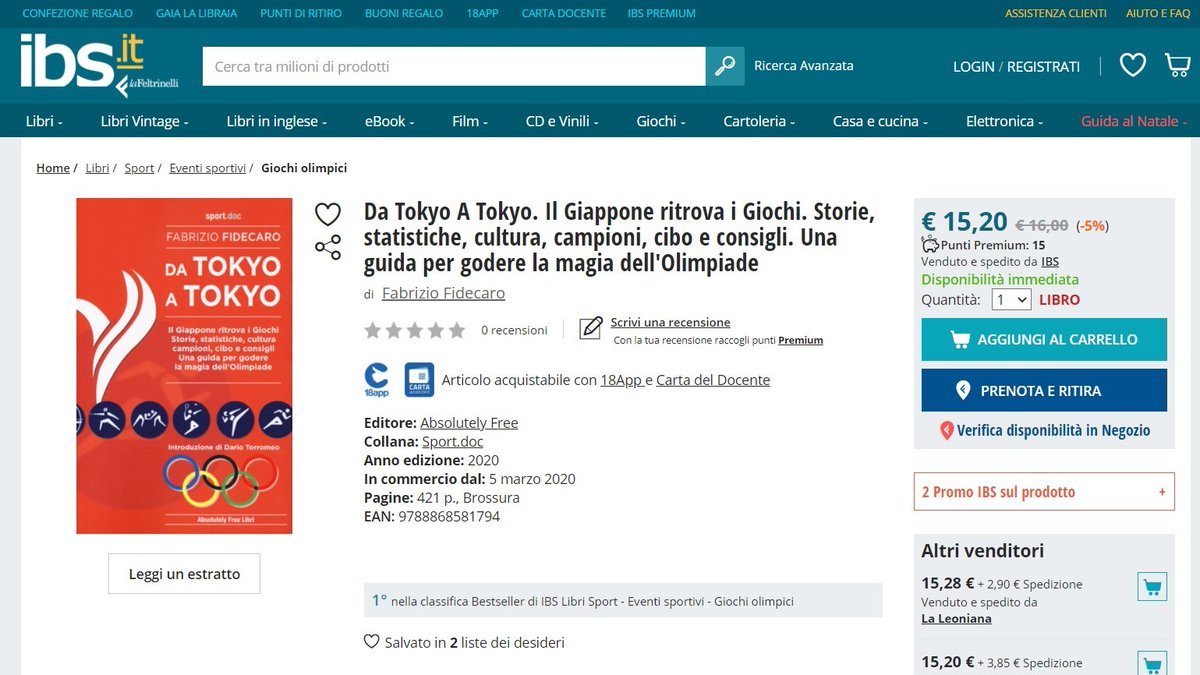The width and height of the screenshot is (1200, 675).
Task: Click the heart icon next to Salvato in liste
Action: [372, 642]
